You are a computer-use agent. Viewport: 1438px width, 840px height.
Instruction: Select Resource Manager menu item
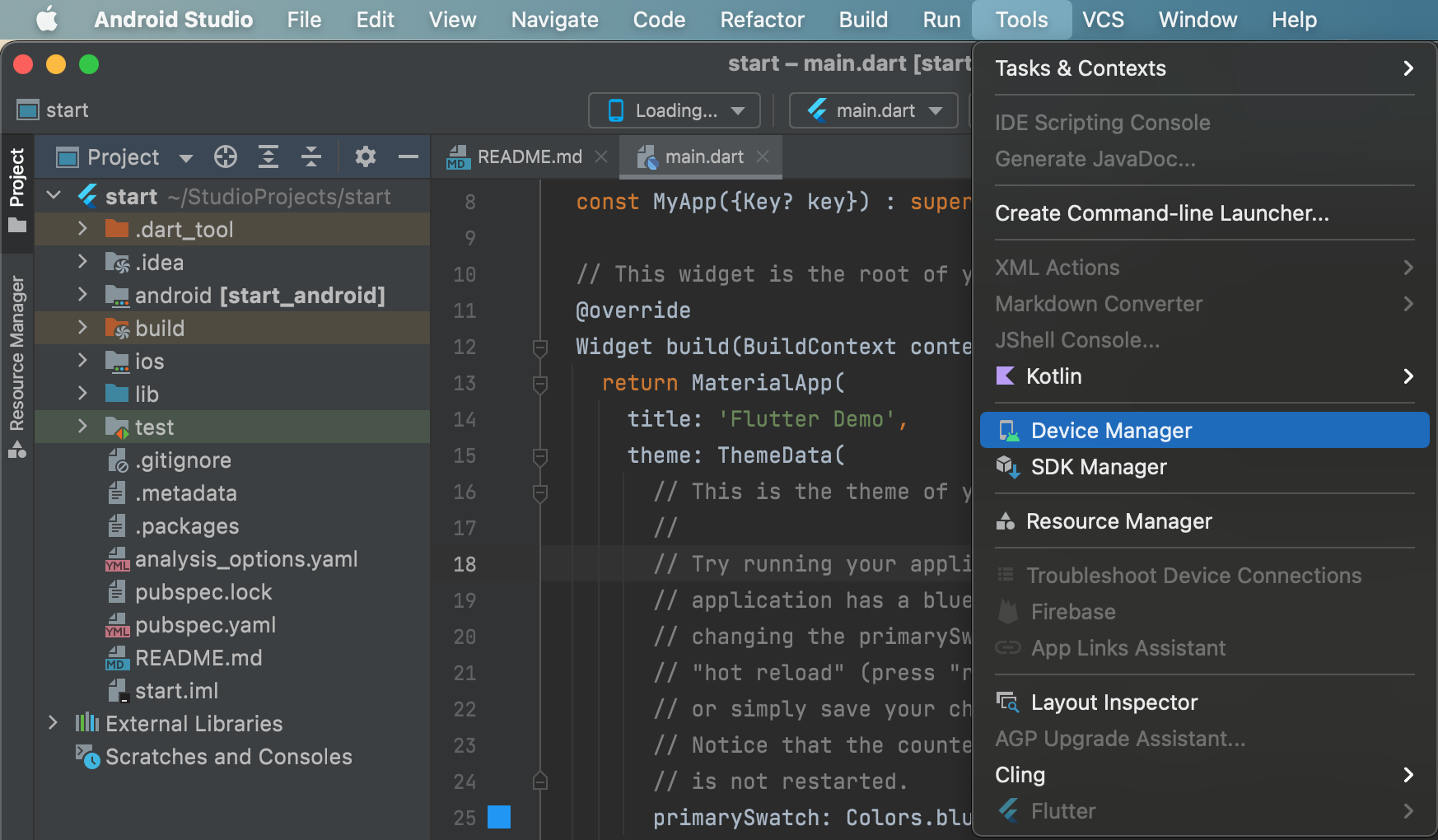pyautogui.click(x=1205, y=521)
